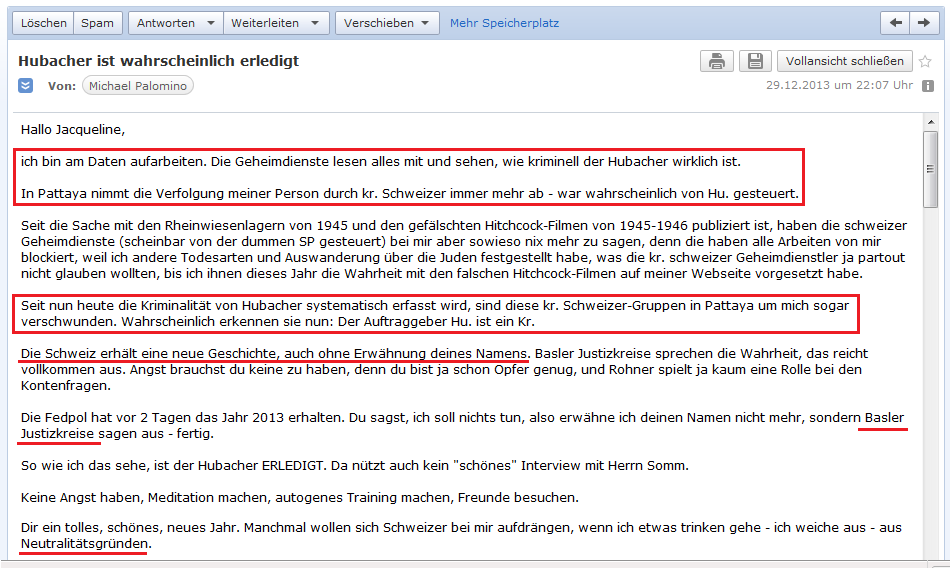Show message info via the small i icon

point(928,86)
